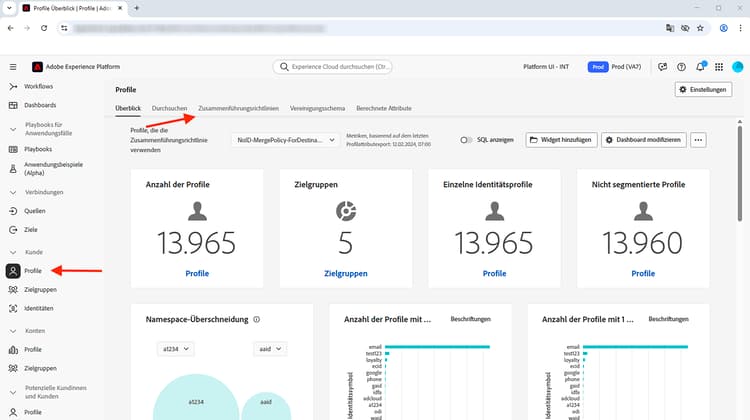Open the notifications bell icon

[700, 66]
